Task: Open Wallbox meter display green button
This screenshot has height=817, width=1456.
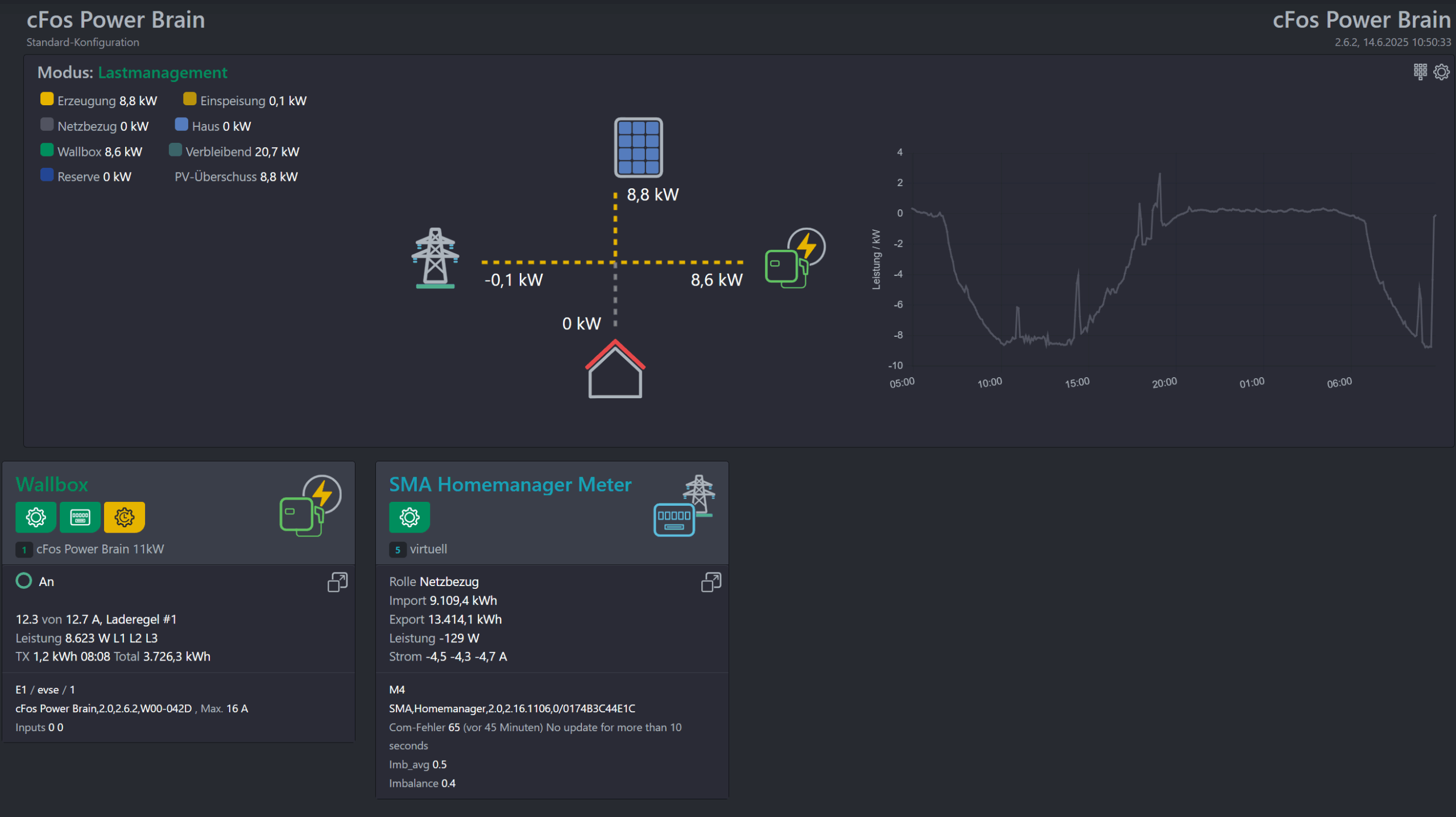Action: coord(80,517)
